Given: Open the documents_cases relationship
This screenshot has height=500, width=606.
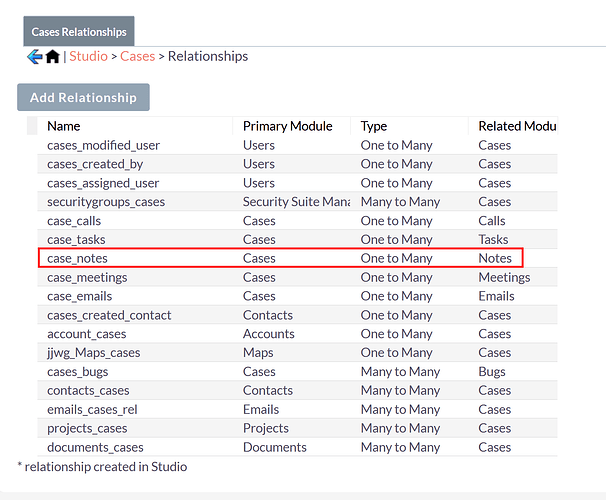Looking at the screenshot, I should pos(95,448).
